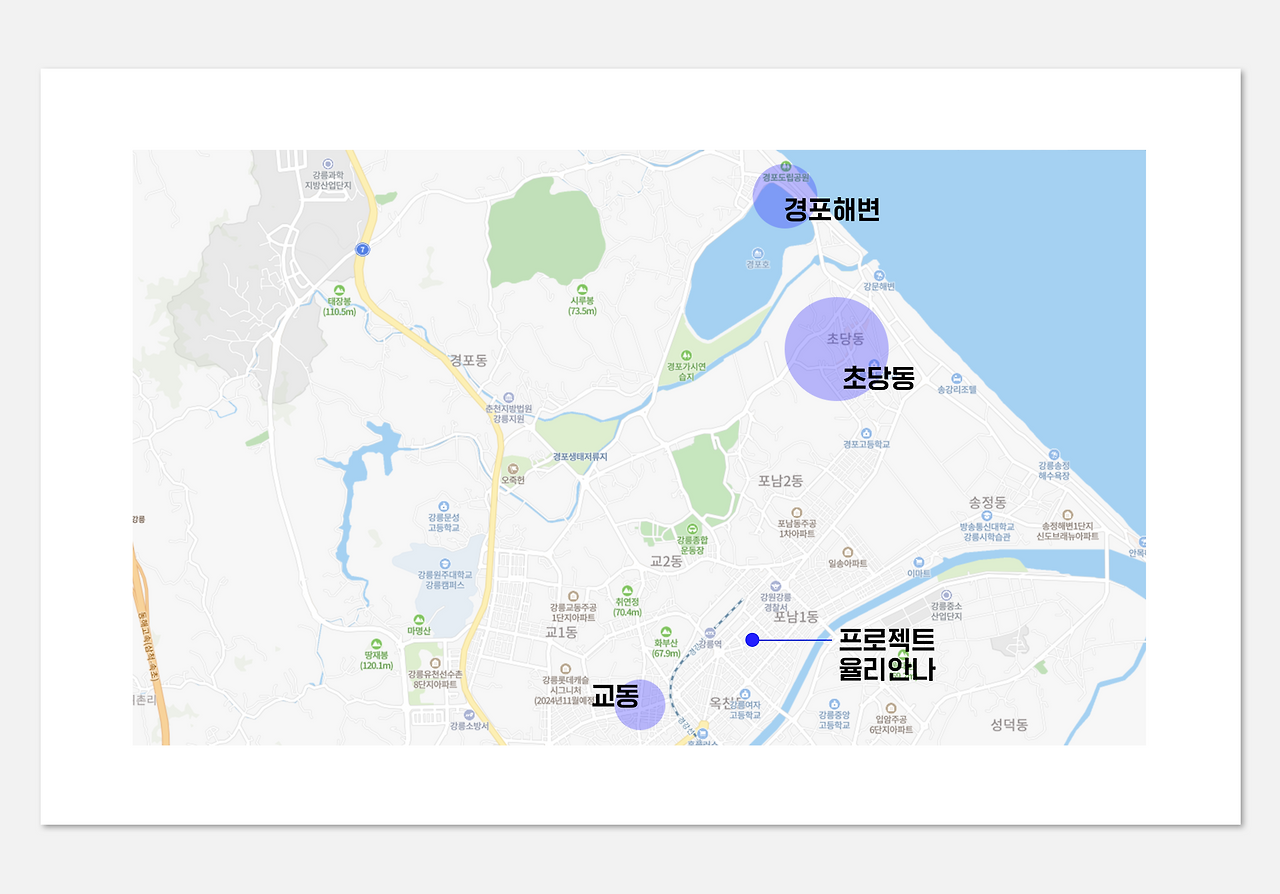
Task: Click the bold 경포해변 label
Action: (x=832, y=209)
